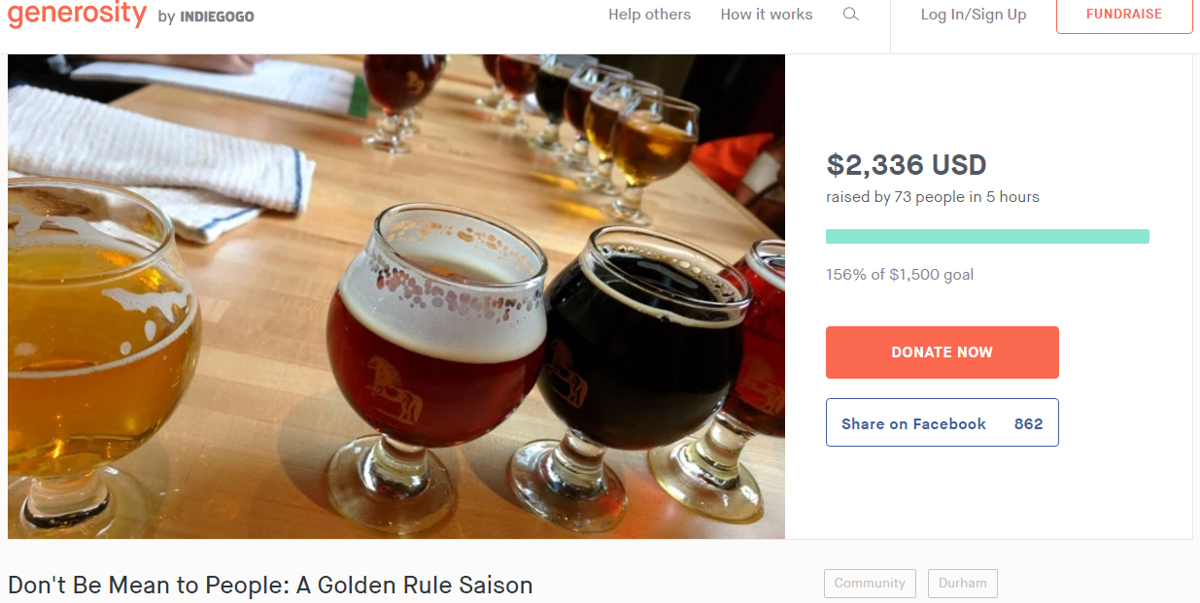The height and width of the screenshot is (603, 1200).
Task: Click the campaign title Golden Rule Saison
Action: pos(270,585)
